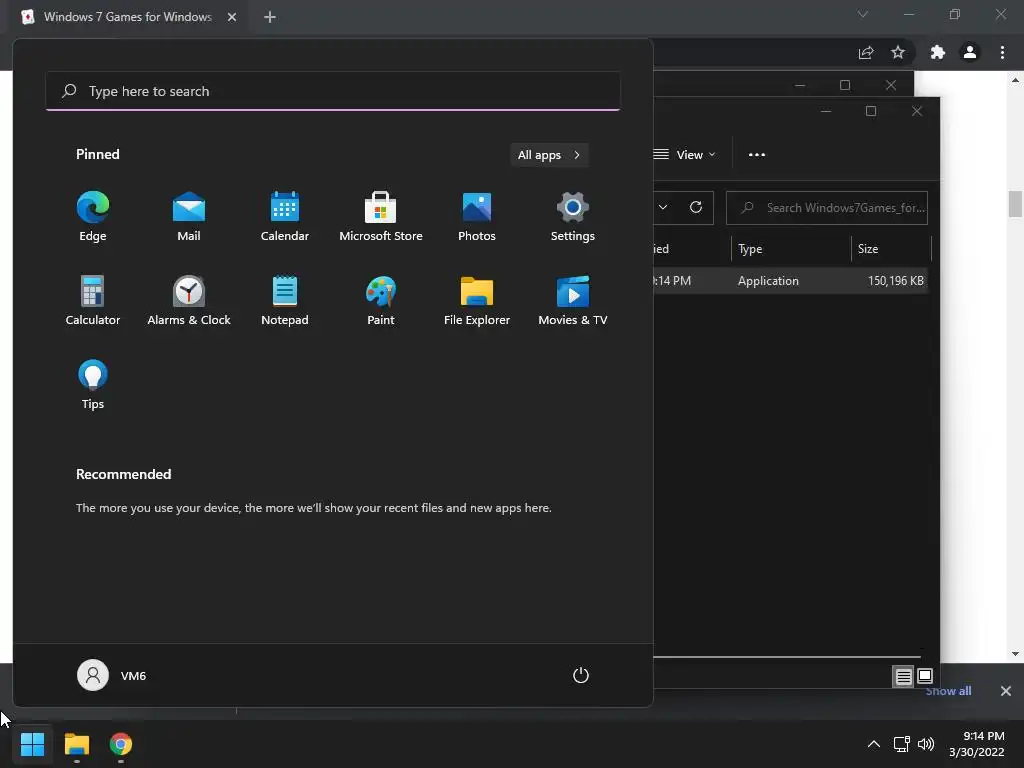Focus the 'Type here to search' box

pos(333,91)
